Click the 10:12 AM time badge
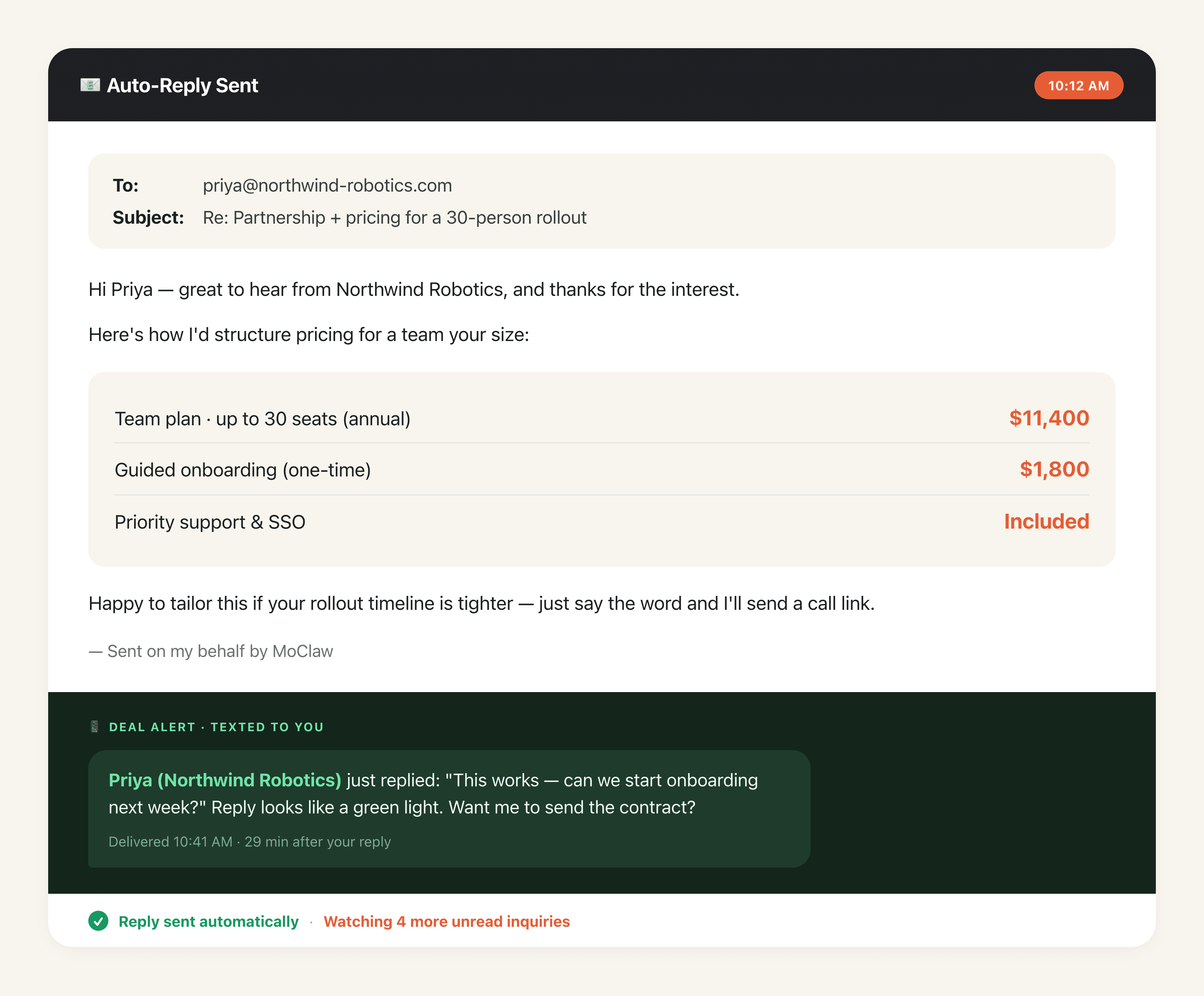Viewport: 1204px width, 996px height. coord(1079,85)
